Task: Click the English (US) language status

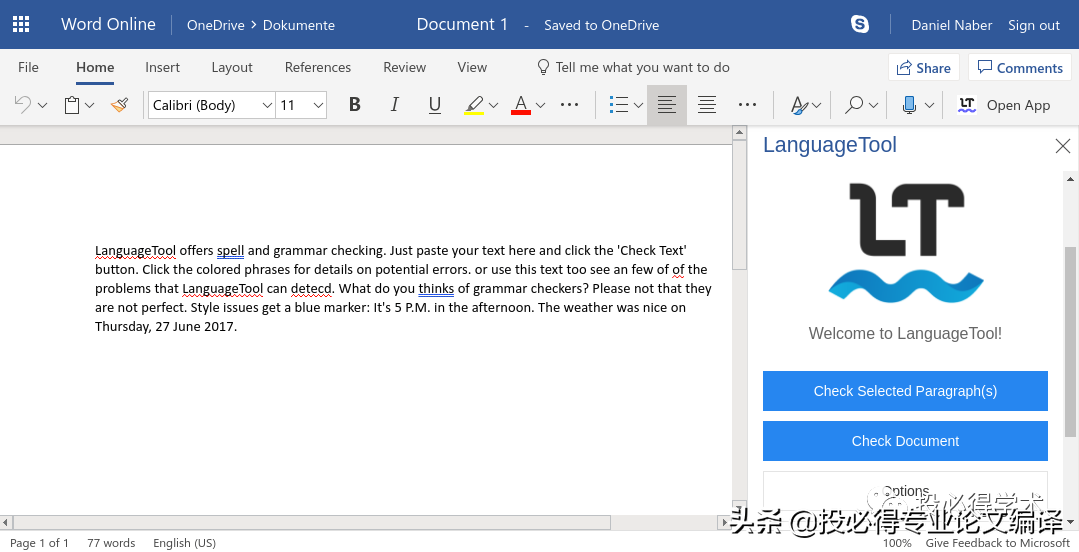Action: point(184,543)
